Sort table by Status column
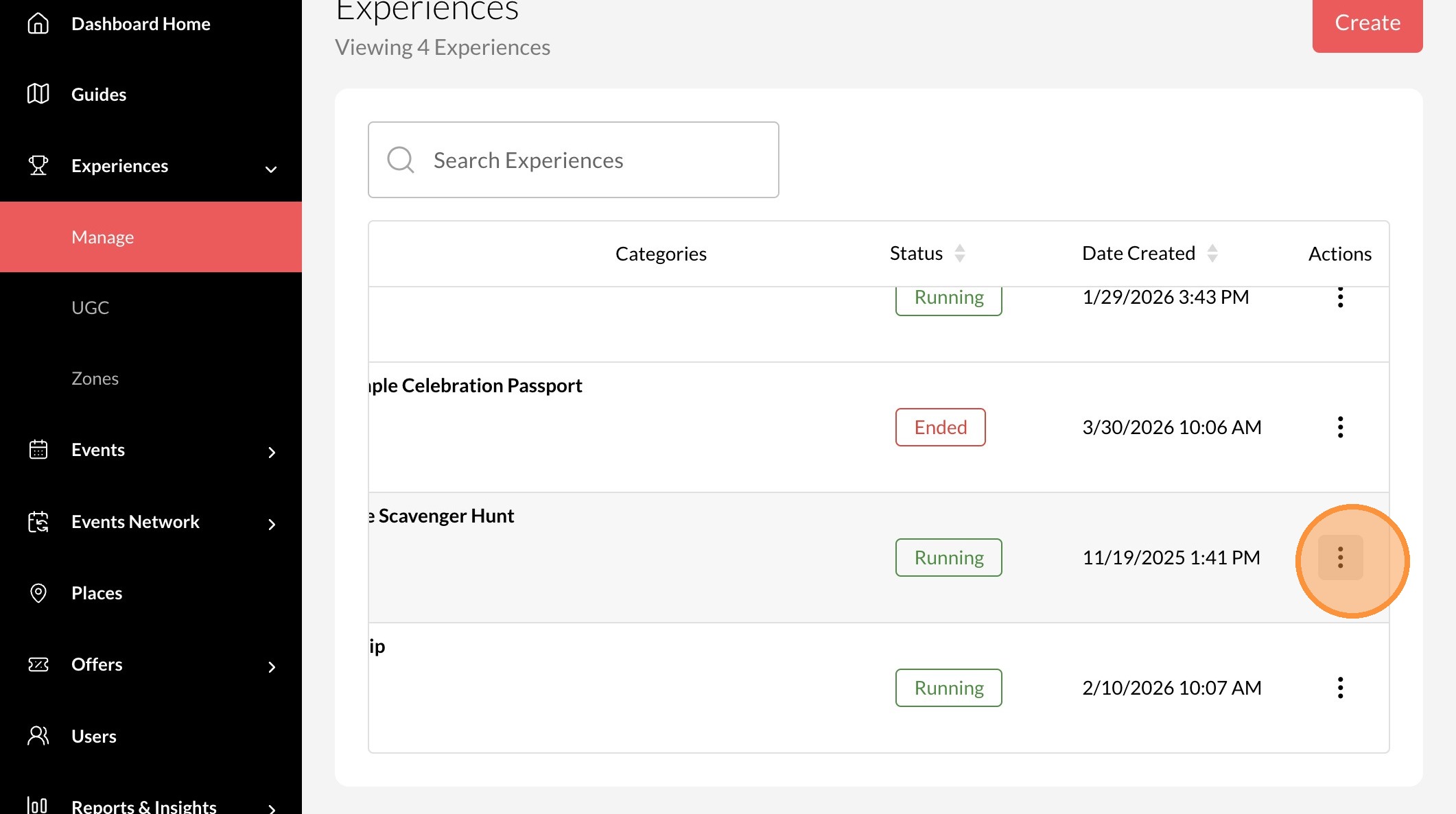1456x814 pixels. [x=959, y=254]
